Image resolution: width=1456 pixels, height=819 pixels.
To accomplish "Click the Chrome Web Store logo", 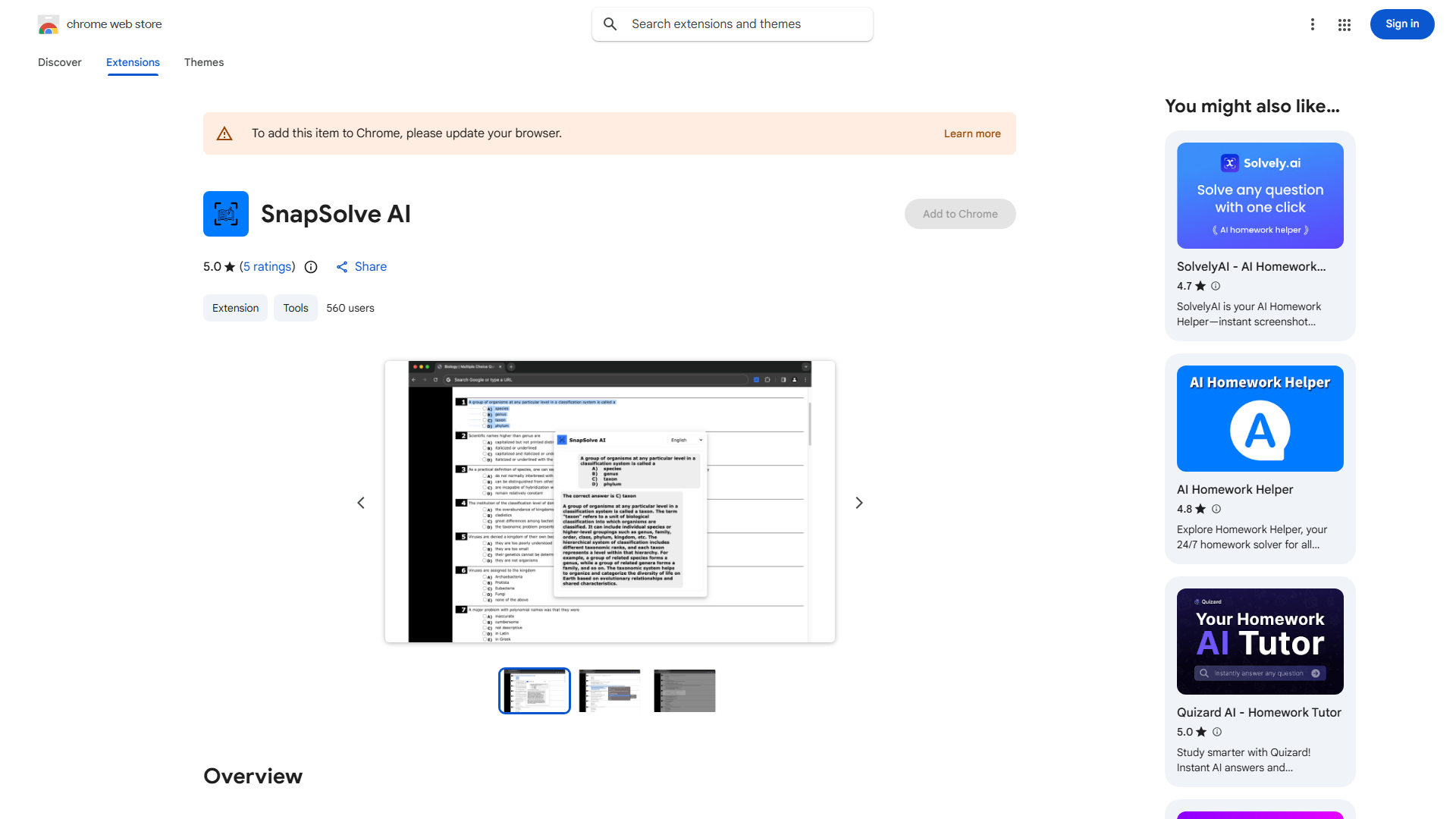I will 49,24.
